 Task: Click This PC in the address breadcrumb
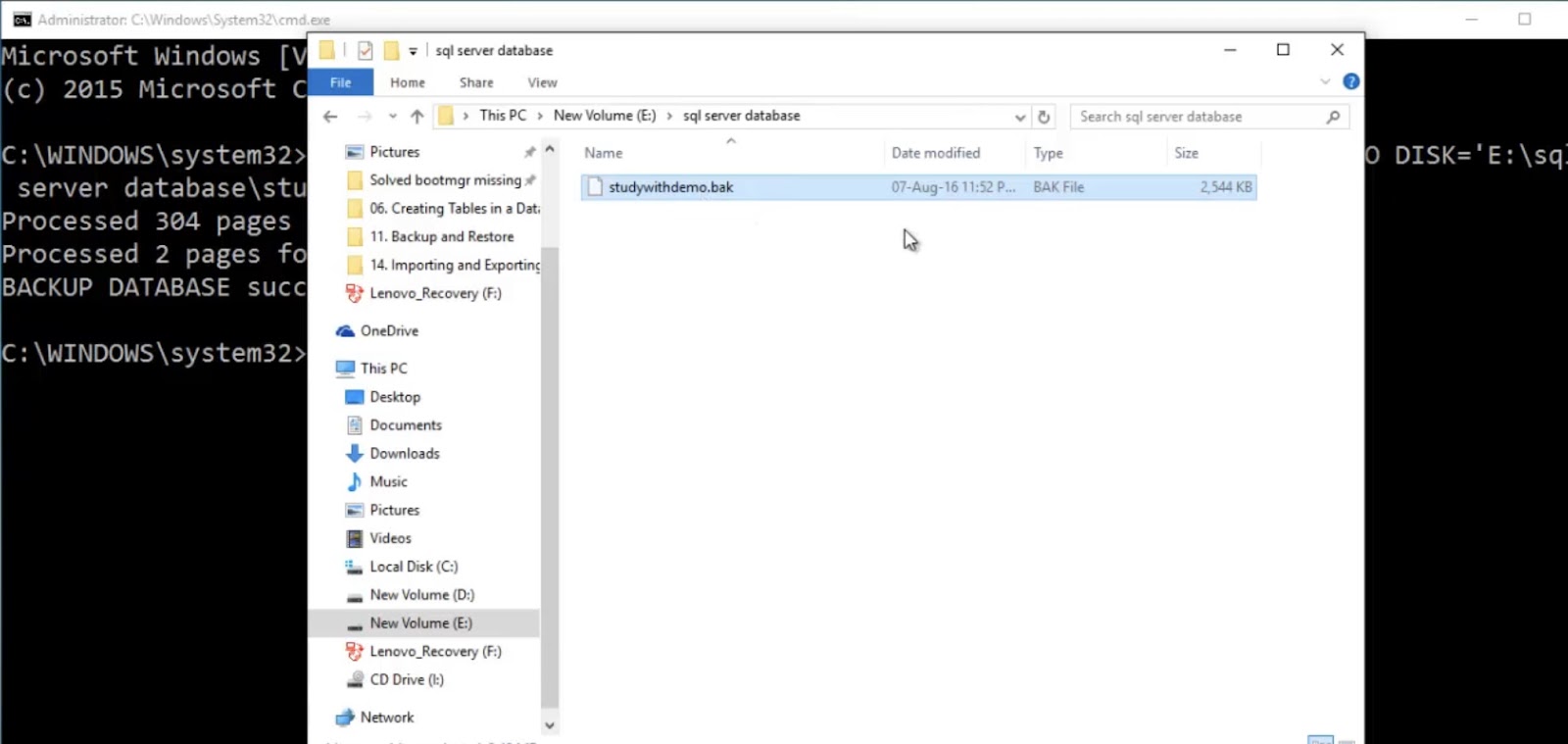(x=503, y=116)
